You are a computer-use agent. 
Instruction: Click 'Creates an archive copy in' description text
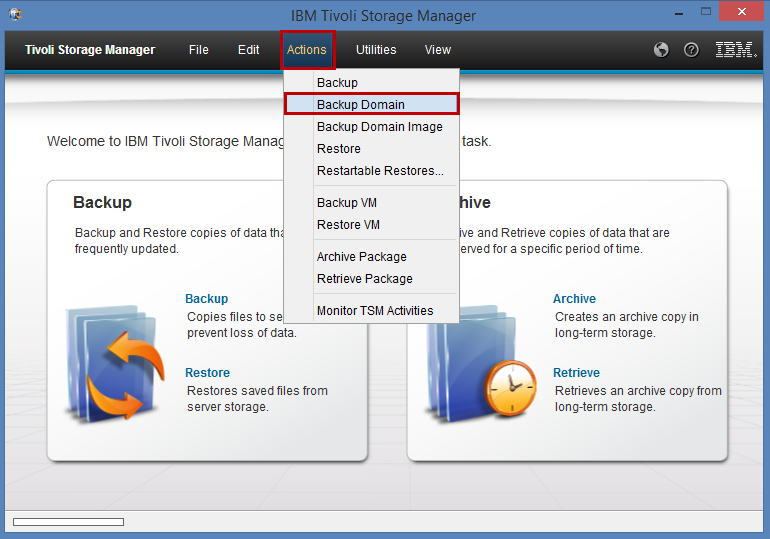[x=627, y=317]
